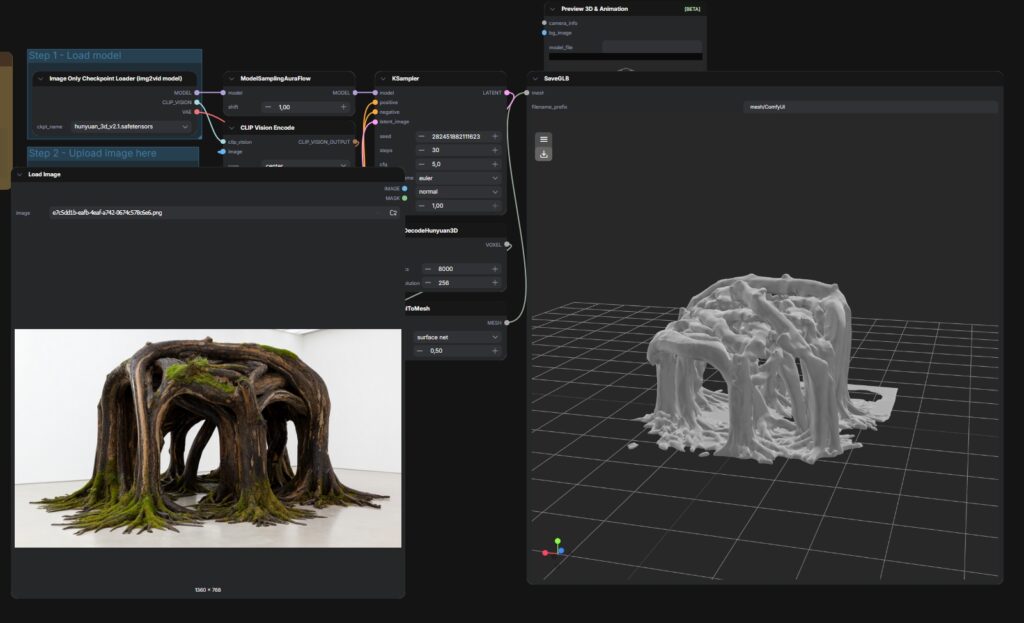1024x623 pixels.
Task: Click the download icon in SaveGLB viewer
Action: [x=543, y=154]
